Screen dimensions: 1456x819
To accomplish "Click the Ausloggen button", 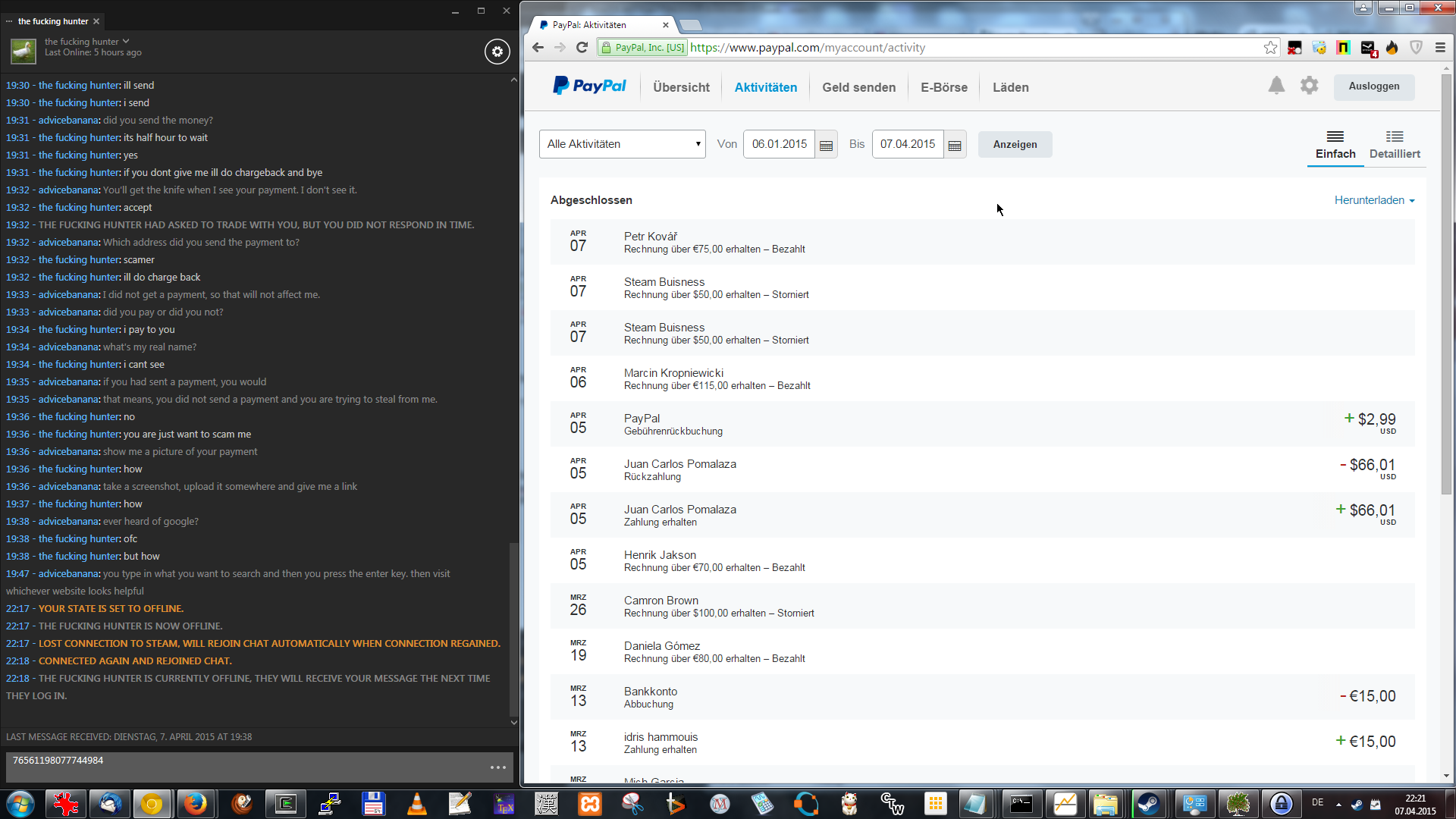I will tap(1373, 86).
